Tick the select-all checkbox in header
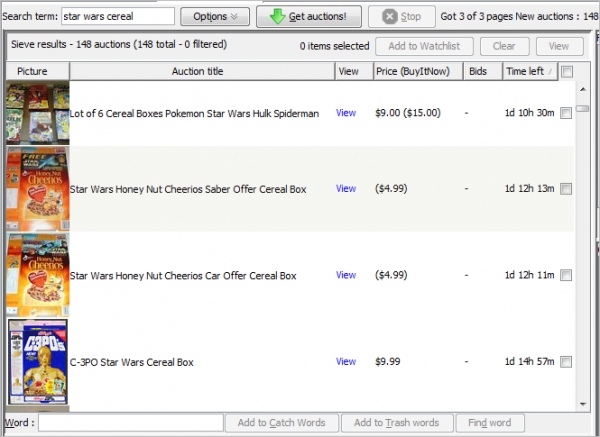This screenshot has width=600, height=437. (x=568, y=71)
